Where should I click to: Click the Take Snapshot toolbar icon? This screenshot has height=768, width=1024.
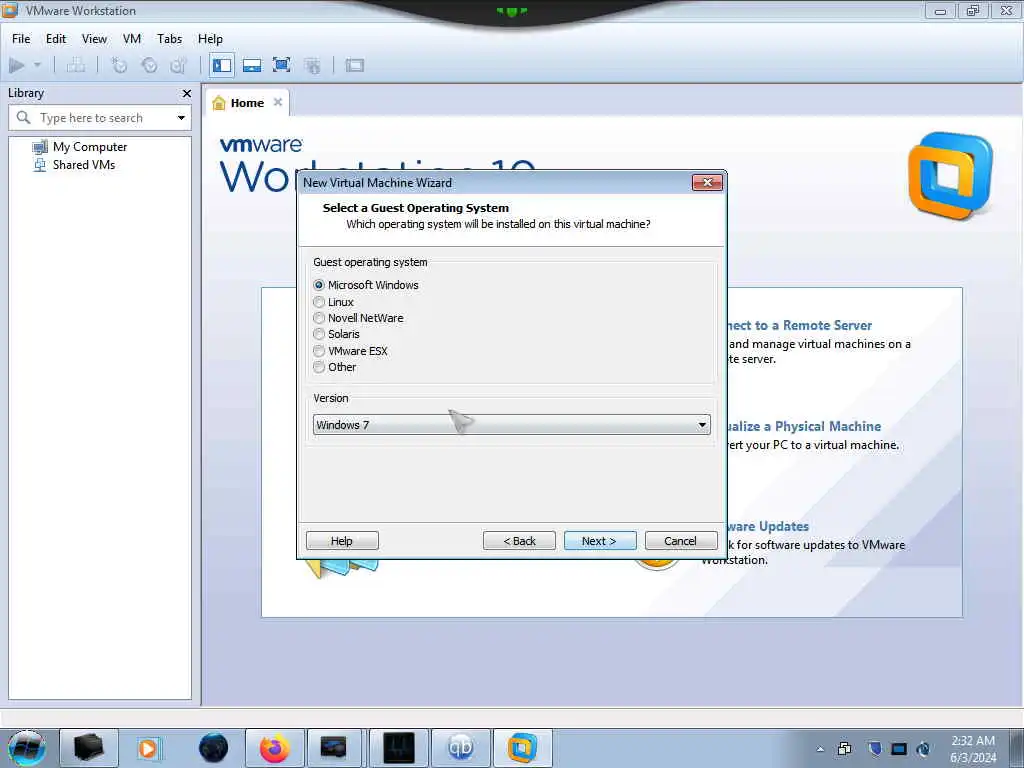(x=119, y=65)
